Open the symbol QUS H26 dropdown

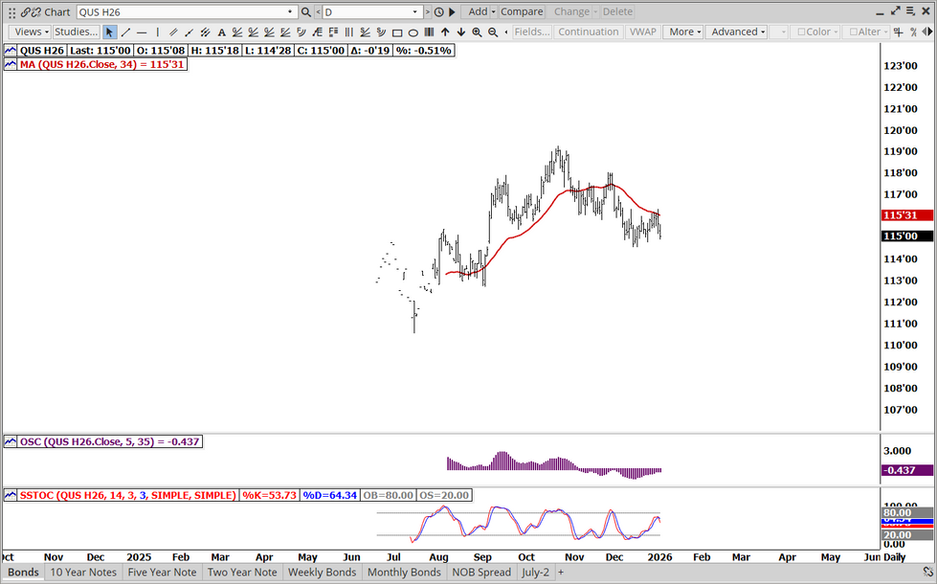[290, 12]
